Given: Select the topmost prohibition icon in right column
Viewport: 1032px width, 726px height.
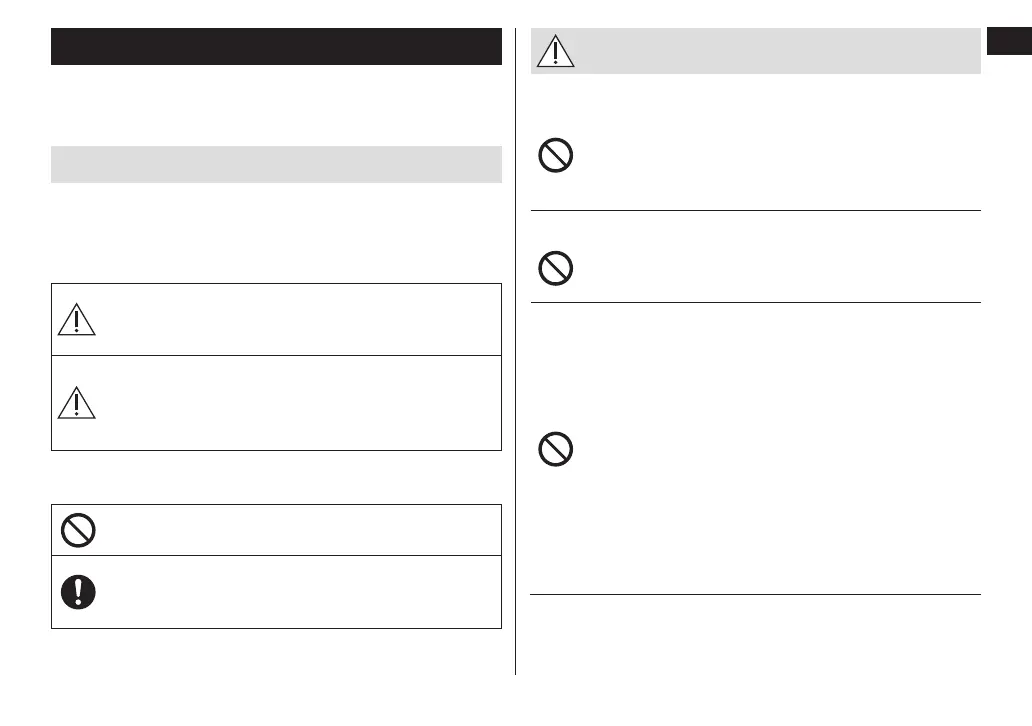Looking at the screenshot, I should click(x=556, y=157).
